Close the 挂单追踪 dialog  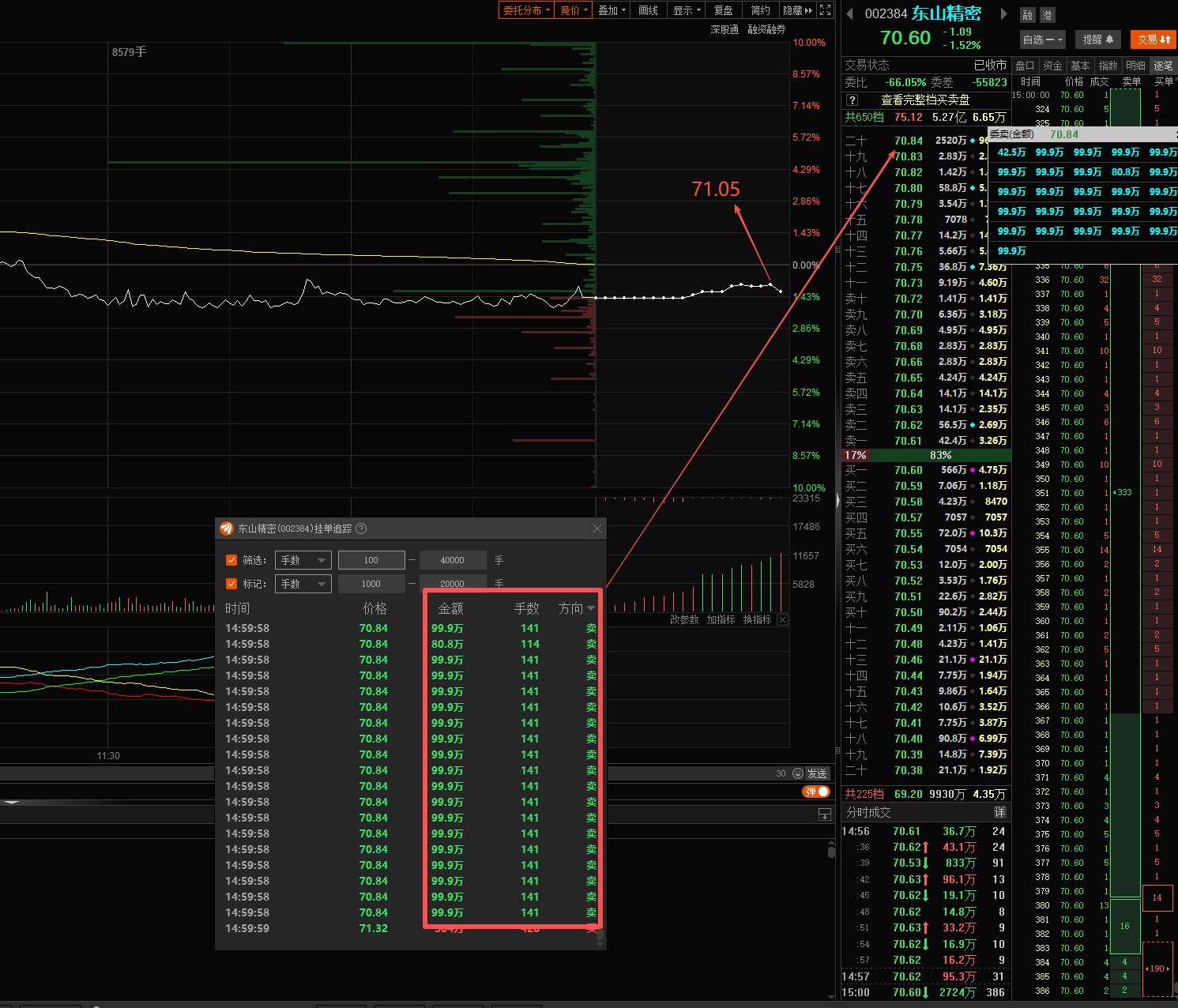[x=597, y=528]
